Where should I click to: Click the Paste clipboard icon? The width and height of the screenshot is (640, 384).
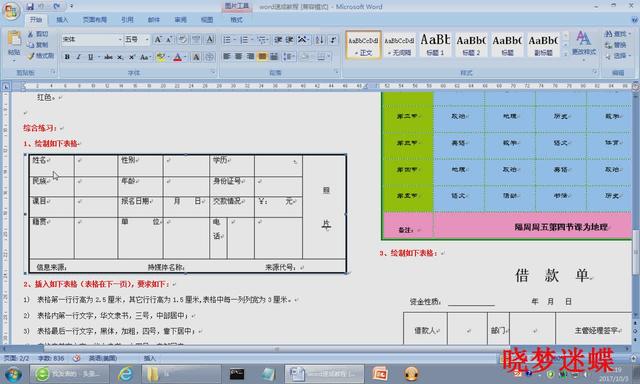[14, 39]
